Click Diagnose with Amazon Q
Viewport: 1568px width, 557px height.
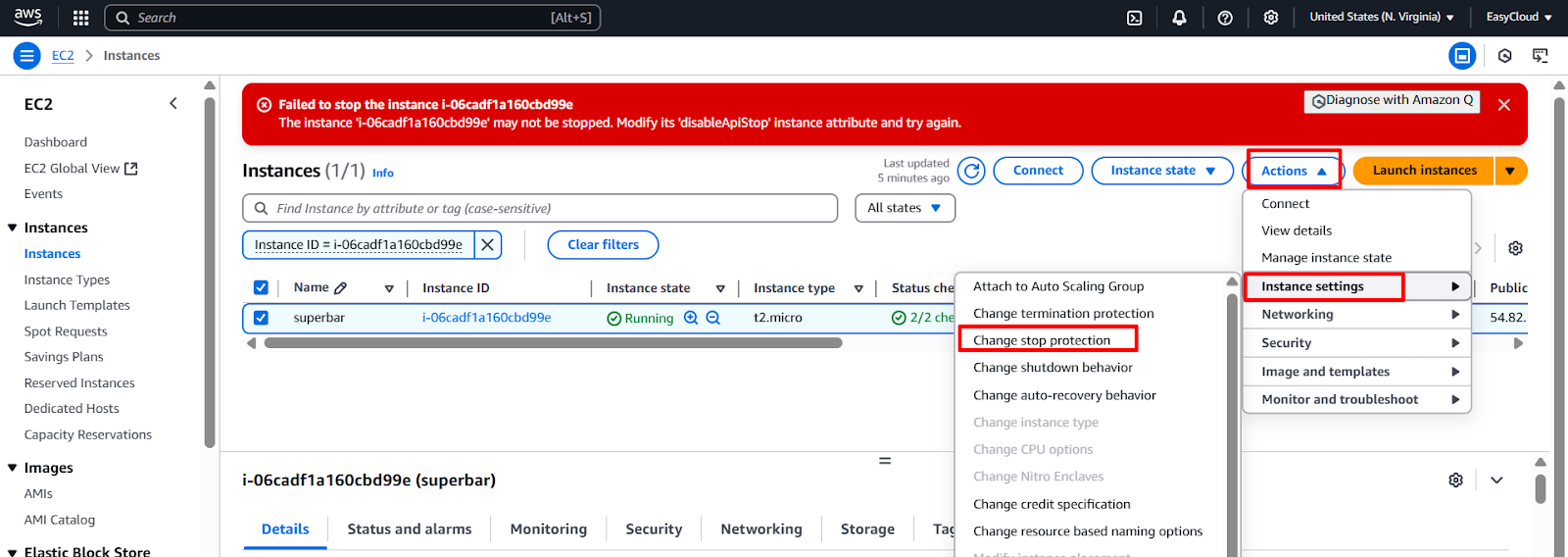point(1392,101)
